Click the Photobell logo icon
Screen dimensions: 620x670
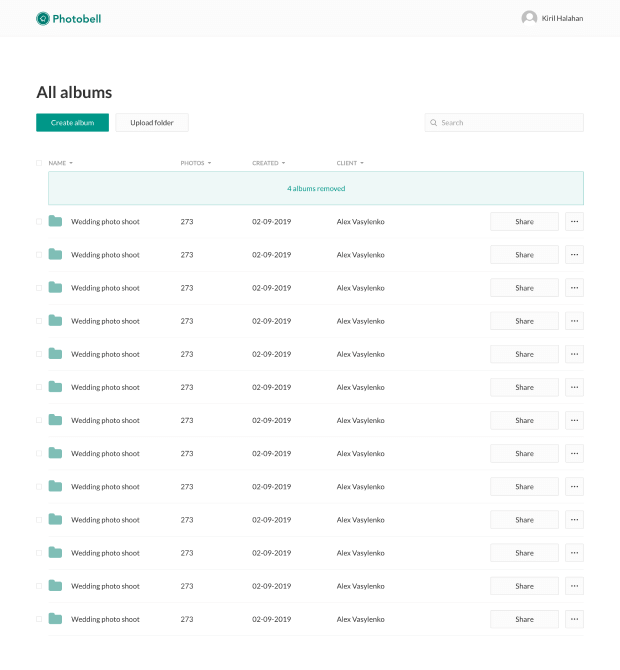tap(43, 18)
